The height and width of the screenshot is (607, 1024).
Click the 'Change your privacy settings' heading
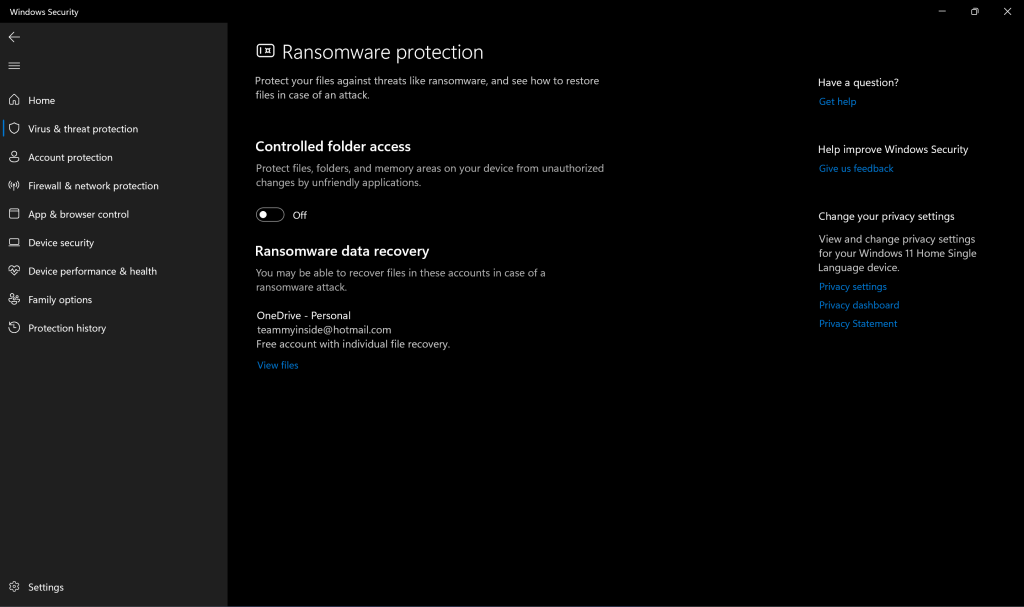886,216
